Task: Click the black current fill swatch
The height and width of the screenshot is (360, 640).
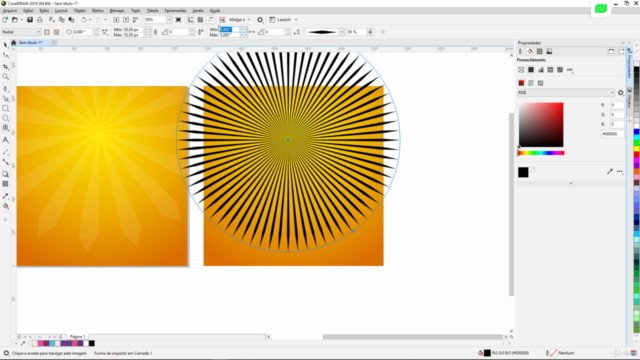Action: point(523,172)
